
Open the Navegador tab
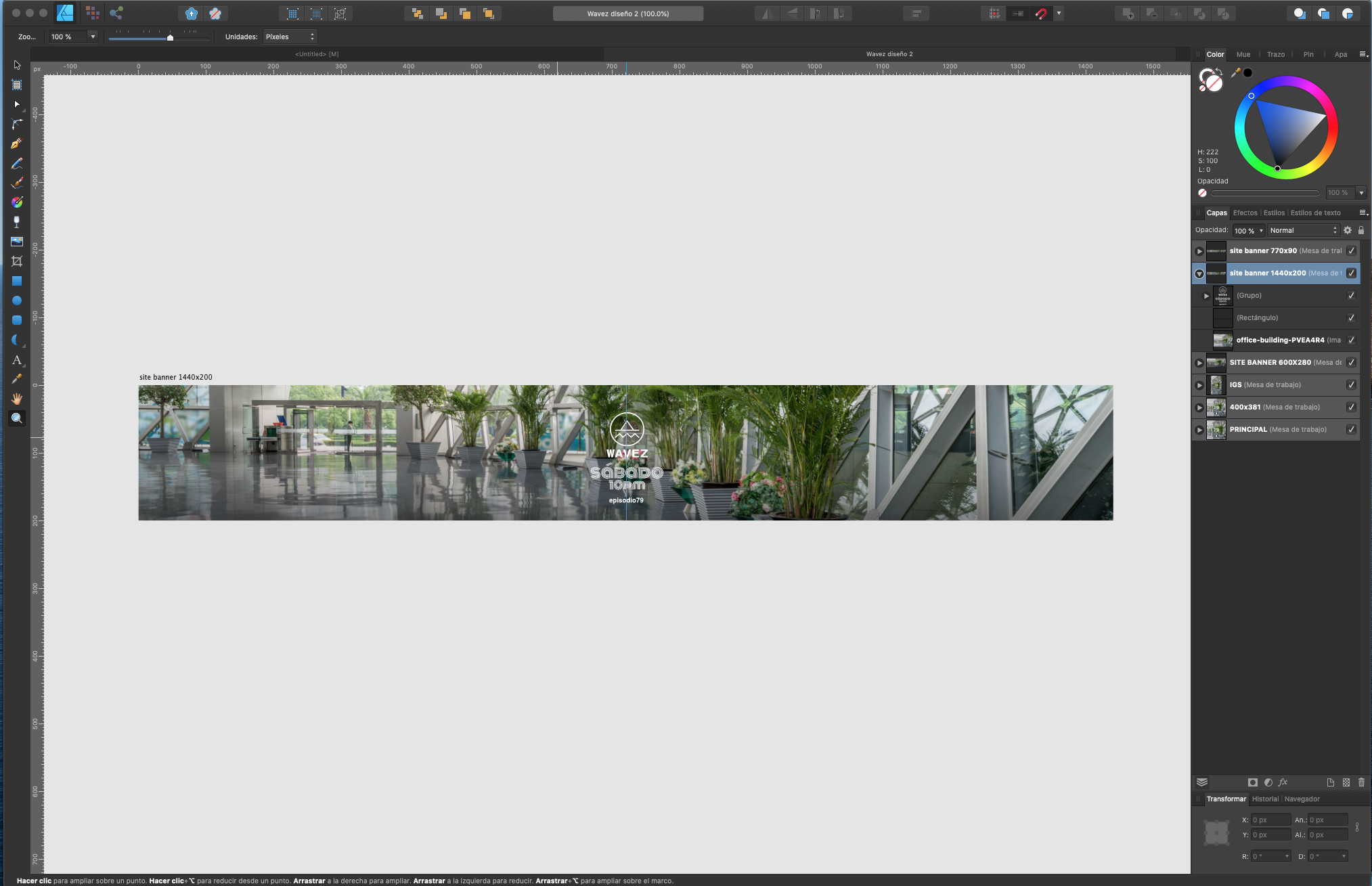point(1302,799)
